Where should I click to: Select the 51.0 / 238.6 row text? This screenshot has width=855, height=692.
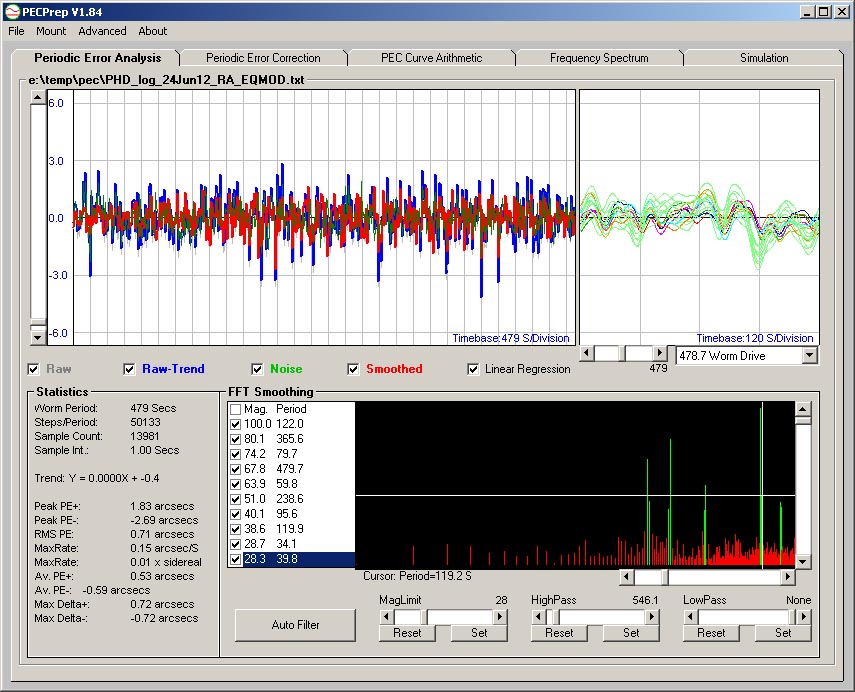click(274, 499)
